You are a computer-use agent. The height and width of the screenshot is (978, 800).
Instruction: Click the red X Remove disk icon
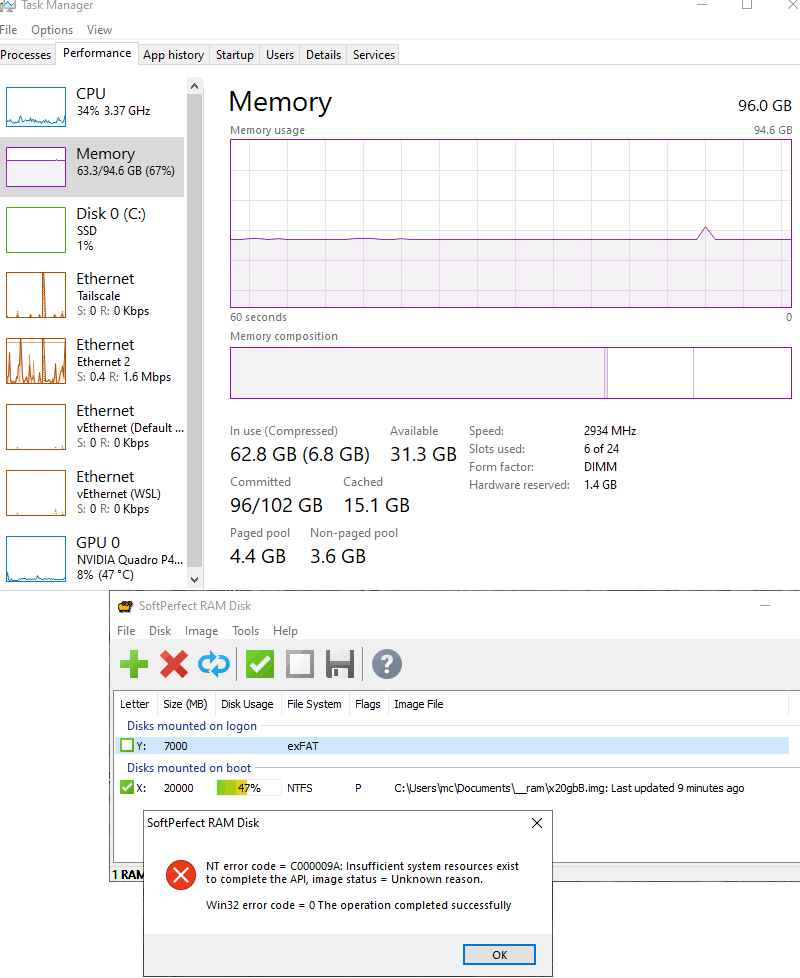(174, 664)
